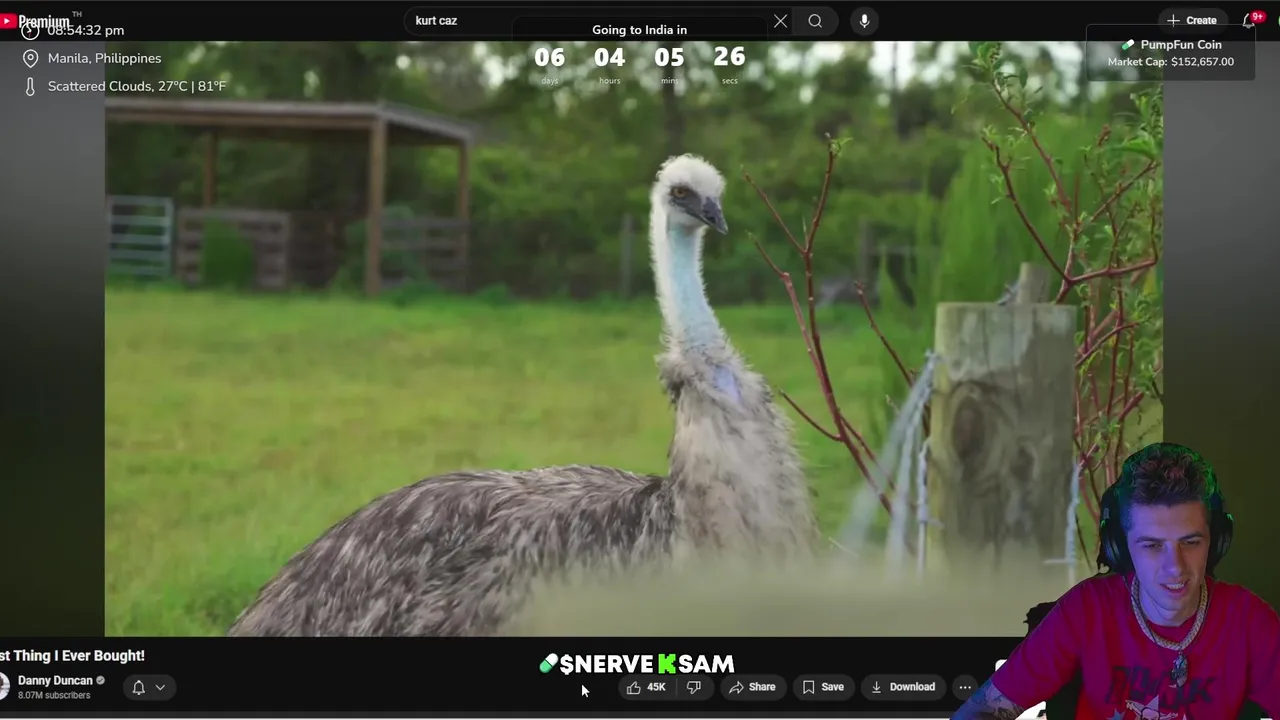Clear the search box with the X icon
1280x720 pixels.
click(780, 21)
